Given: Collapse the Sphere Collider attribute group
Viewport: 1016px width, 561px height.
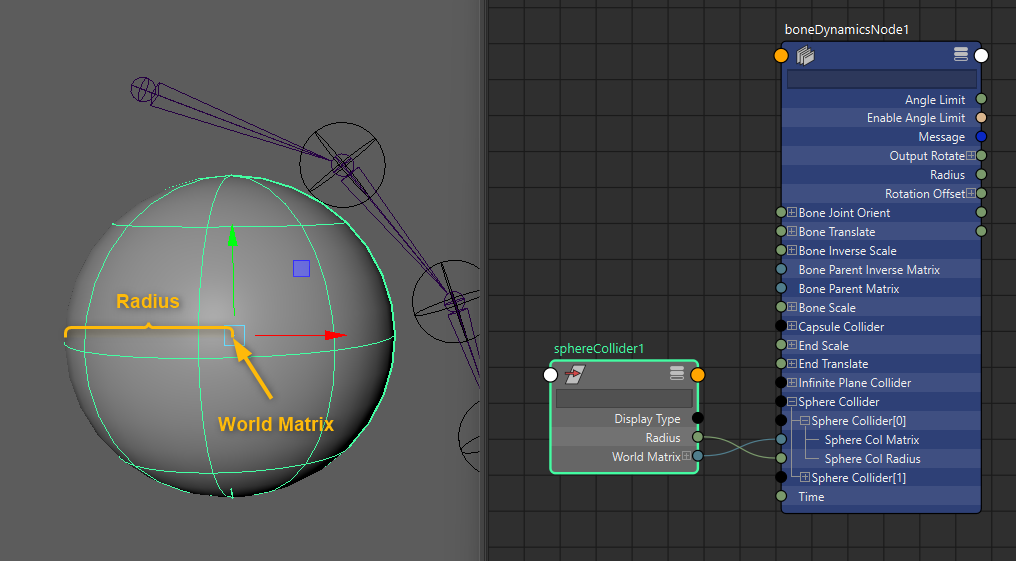Looking at the screenshot, I should click(792, 402).
